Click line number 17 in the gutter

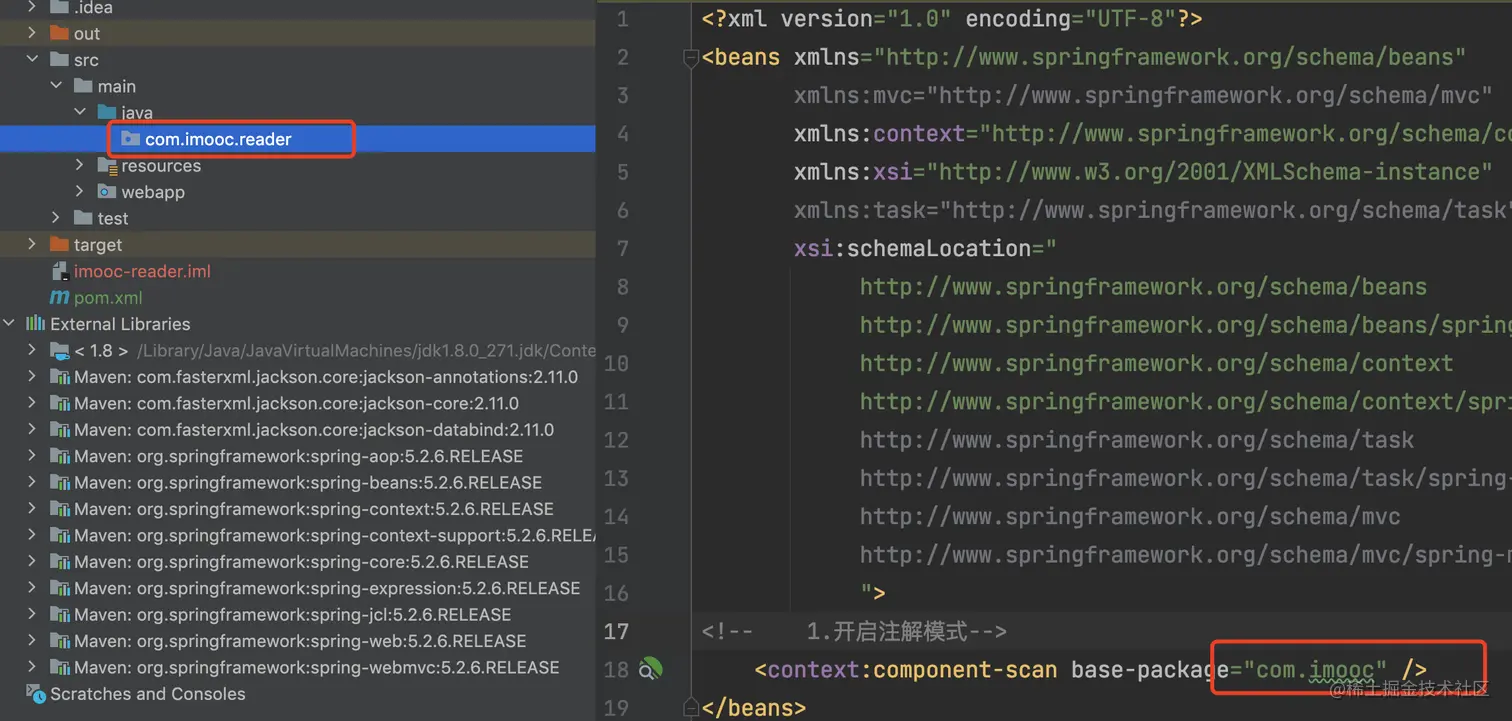point(616,631)
